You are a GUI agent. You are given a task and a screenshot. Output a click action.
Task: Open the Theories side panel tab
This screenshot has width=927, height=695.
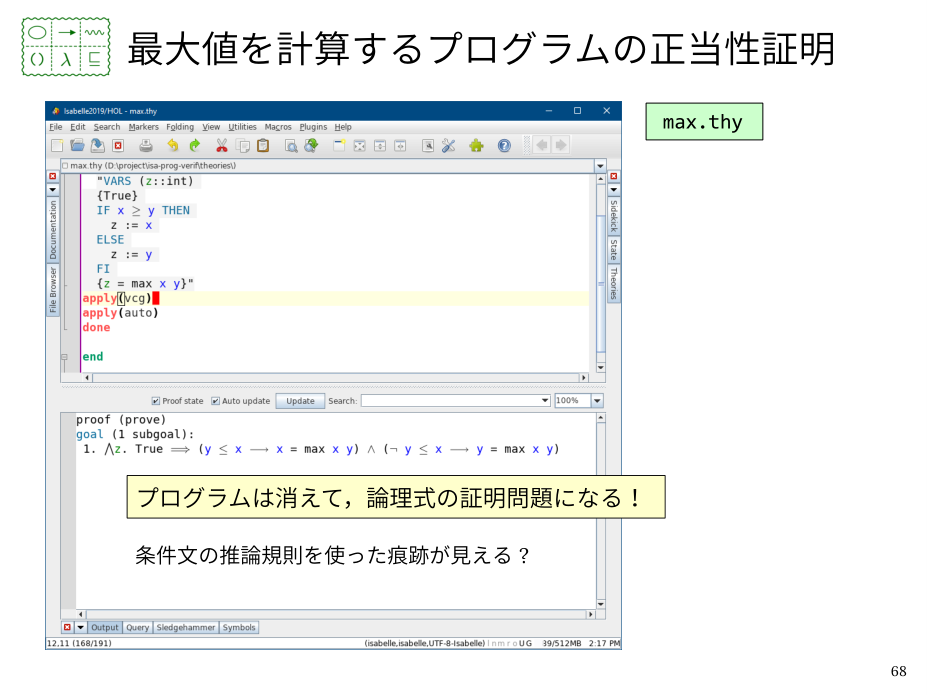pyautogui.click(x=613, y=283)
